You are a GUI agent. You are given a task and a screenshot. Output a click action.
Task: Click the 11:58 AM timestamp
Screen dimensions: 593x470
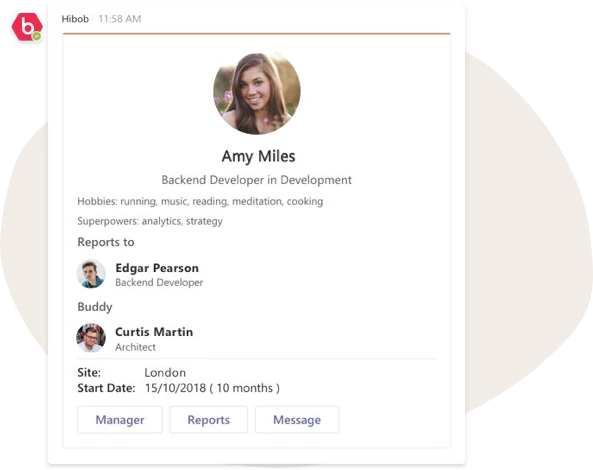120,19
